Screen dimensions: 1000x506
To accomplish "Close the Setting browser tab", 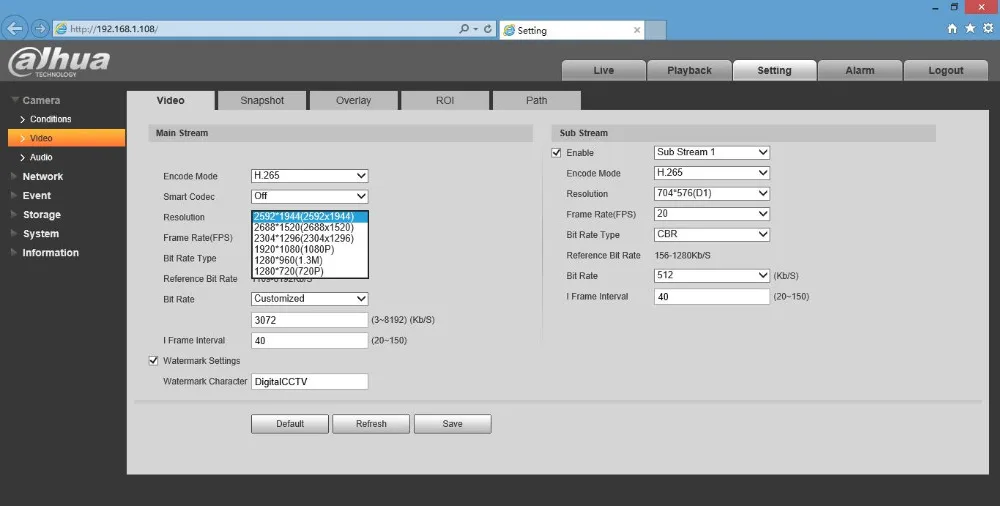I will coord(636,30).
